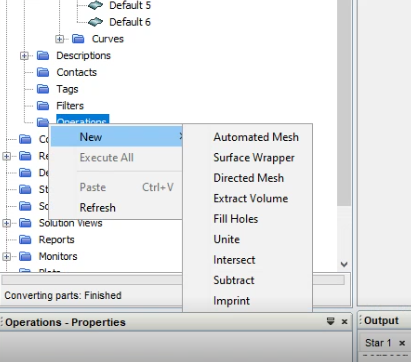
Task: Click the Output panel title
Action: click(381, 321)
